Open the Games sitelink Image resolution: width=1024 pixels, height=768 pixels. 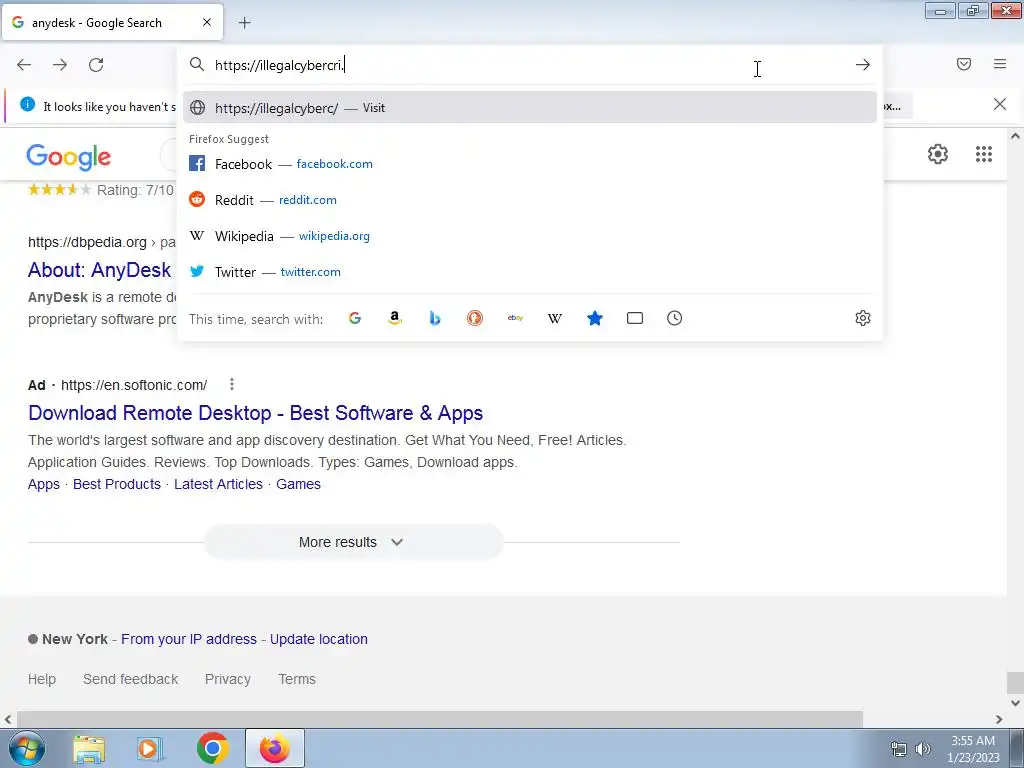(x=298, y=484)
